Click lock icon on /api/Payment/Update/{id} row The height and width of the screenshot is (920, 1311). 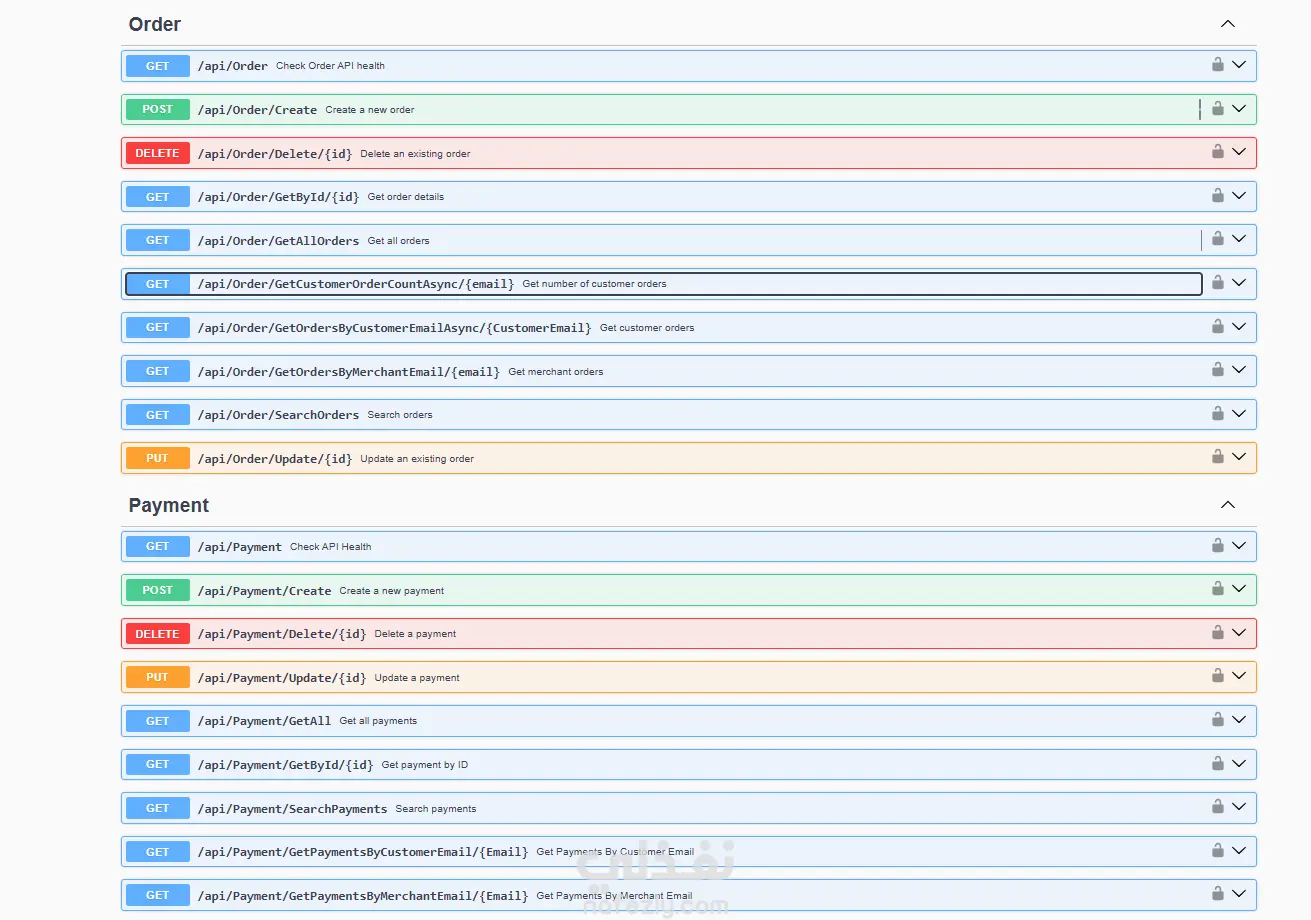point(1217,676)
